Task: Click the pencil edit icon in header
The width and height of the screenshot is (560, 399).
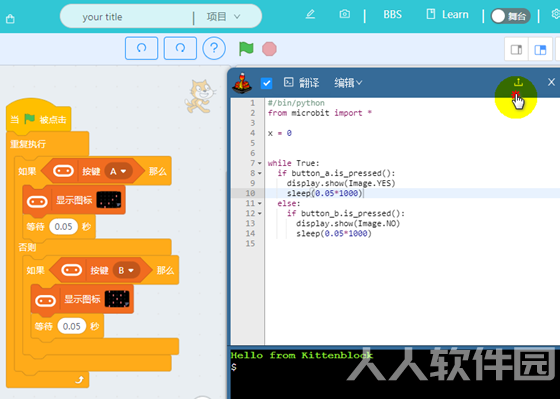Action: (310, 14)
